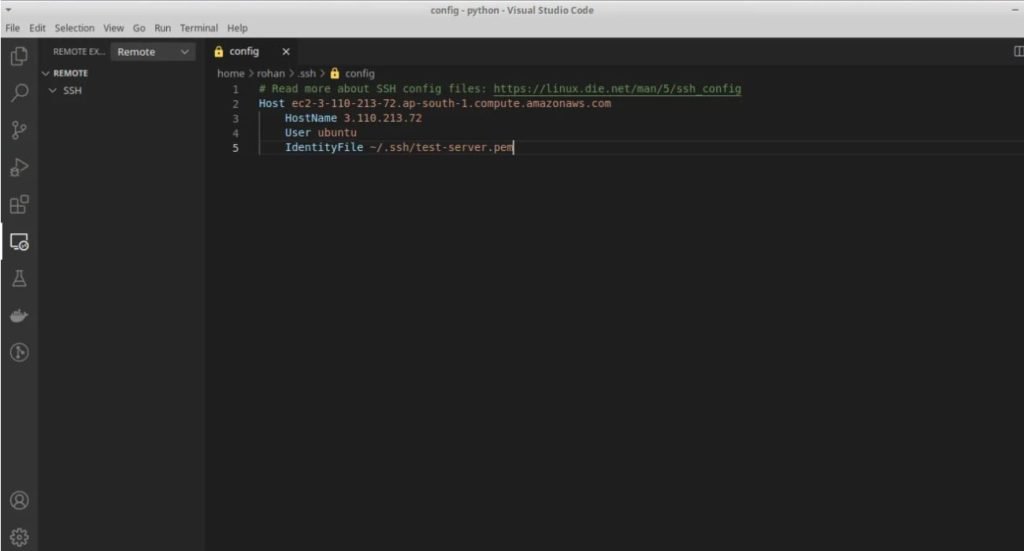
Task: Open the View menu
Action: tap(113, 28)
